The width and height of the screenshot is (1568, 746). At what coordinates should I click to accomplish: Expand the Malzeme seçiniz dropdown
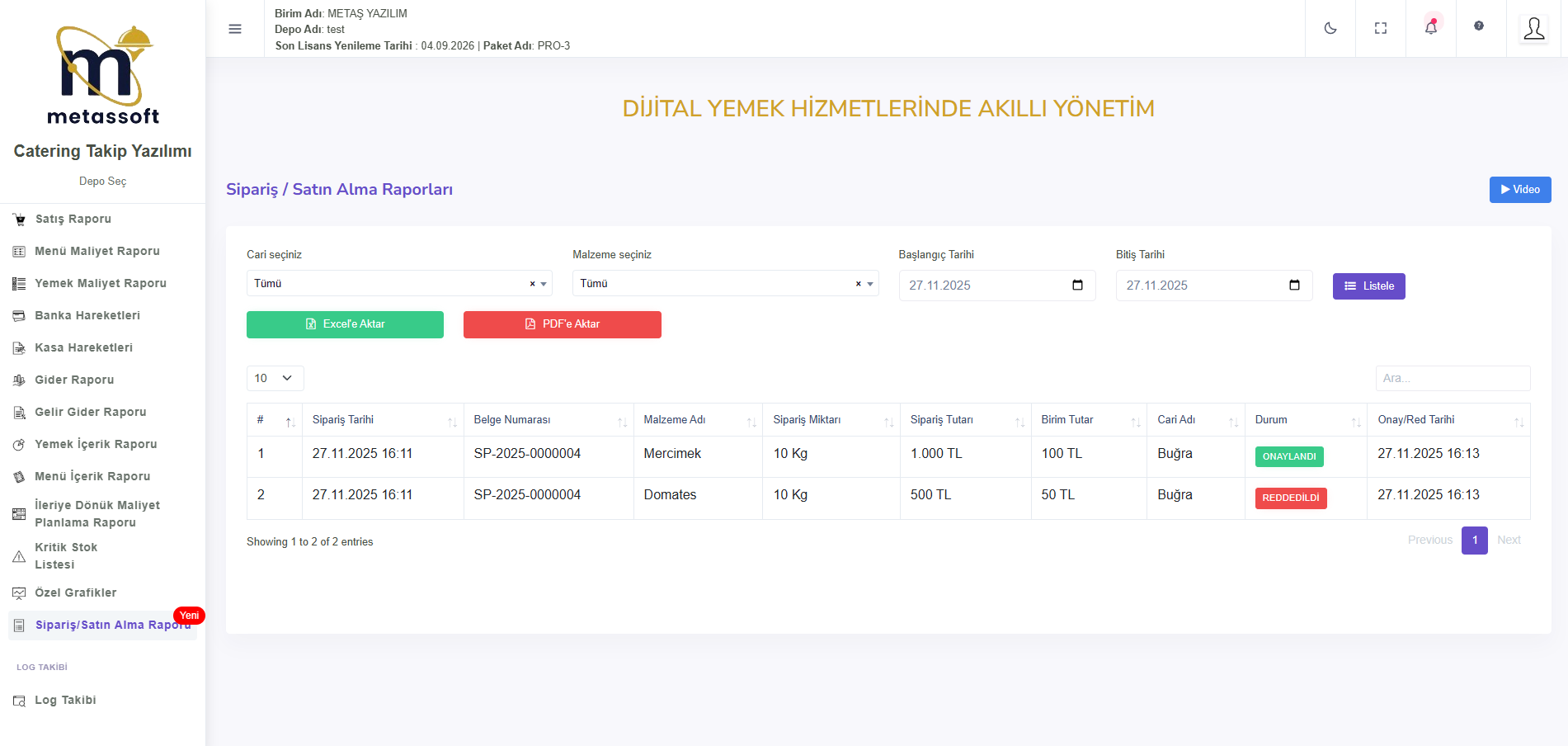(870, 284)
